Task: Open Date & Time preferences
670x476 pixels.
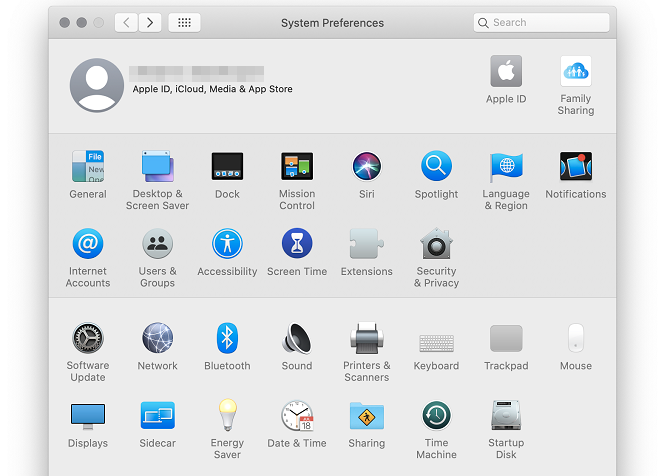Action: pos(297,416)
